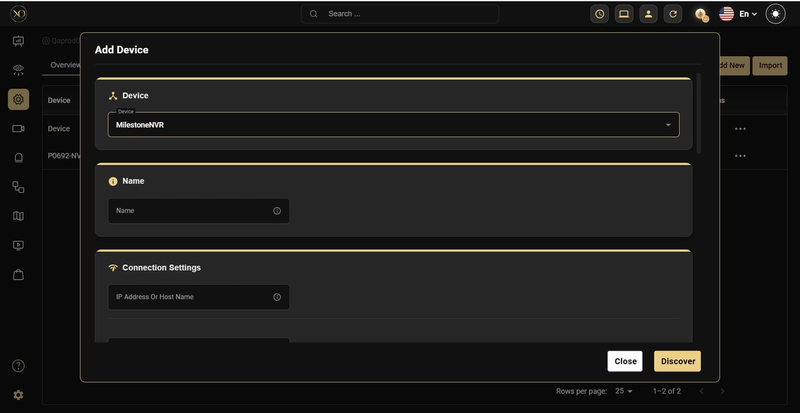The width and height of the screenshot is (800, 413).
Task: Open the bottom gold gear settings icon
Action: (x=18, y=395)
